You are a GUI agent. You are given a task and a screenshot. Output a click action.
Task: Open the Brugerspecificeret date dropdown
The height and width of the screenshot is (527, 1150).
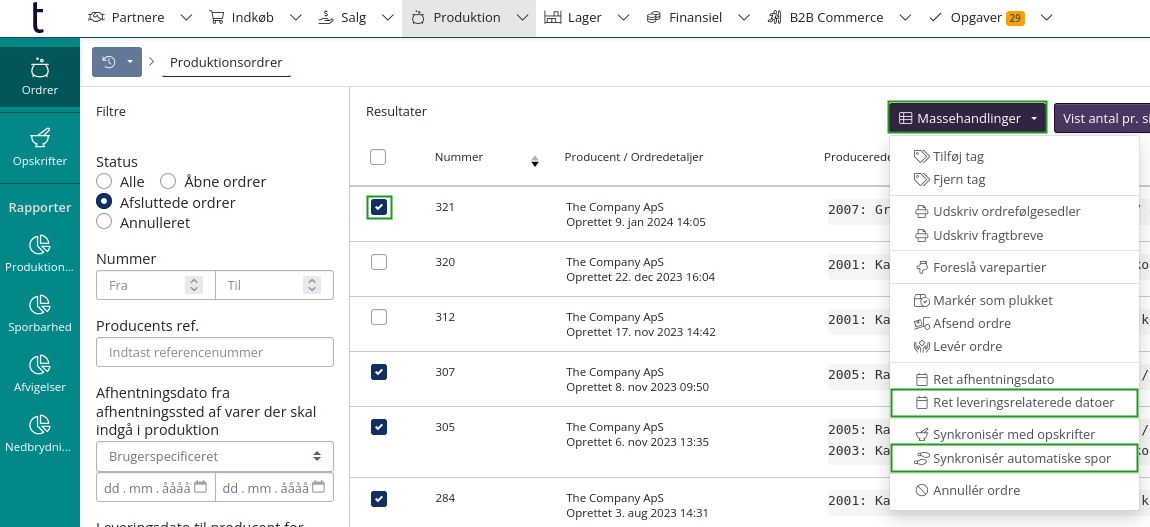(x=215, y=456)
